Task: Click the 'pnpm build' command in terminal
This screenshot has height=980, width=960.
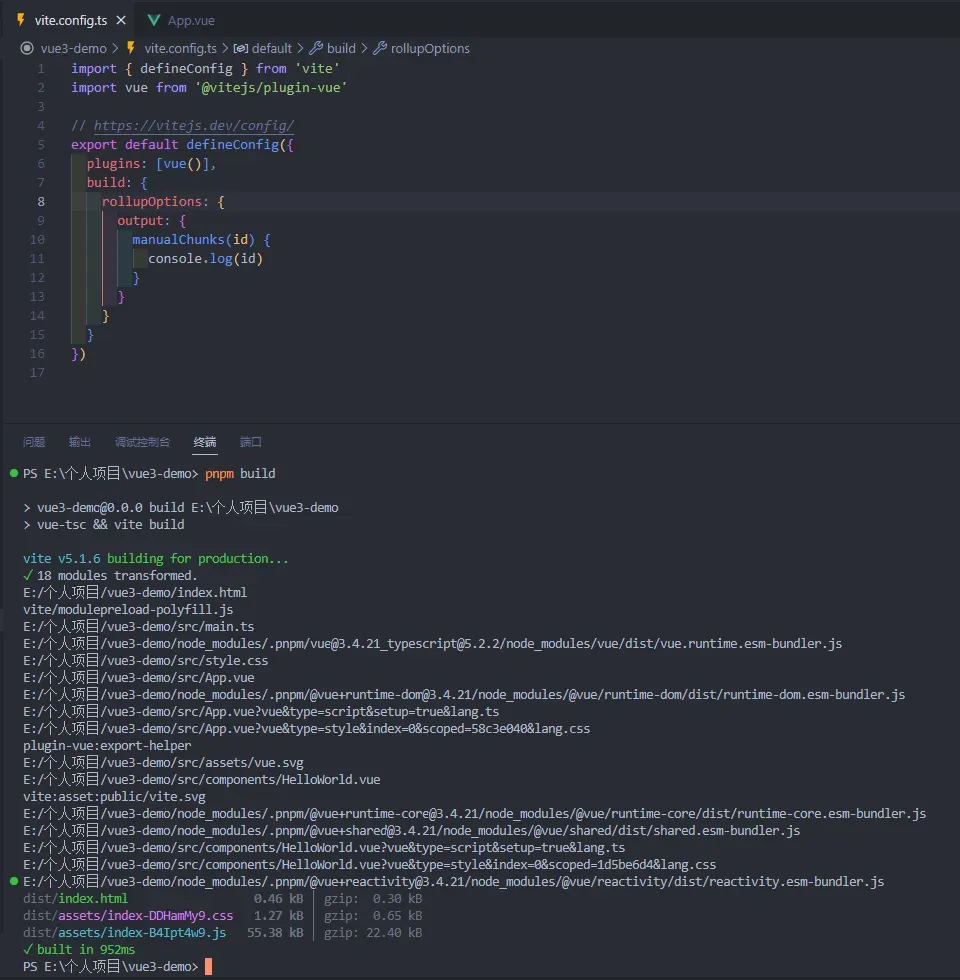Action: pos(240,473)
